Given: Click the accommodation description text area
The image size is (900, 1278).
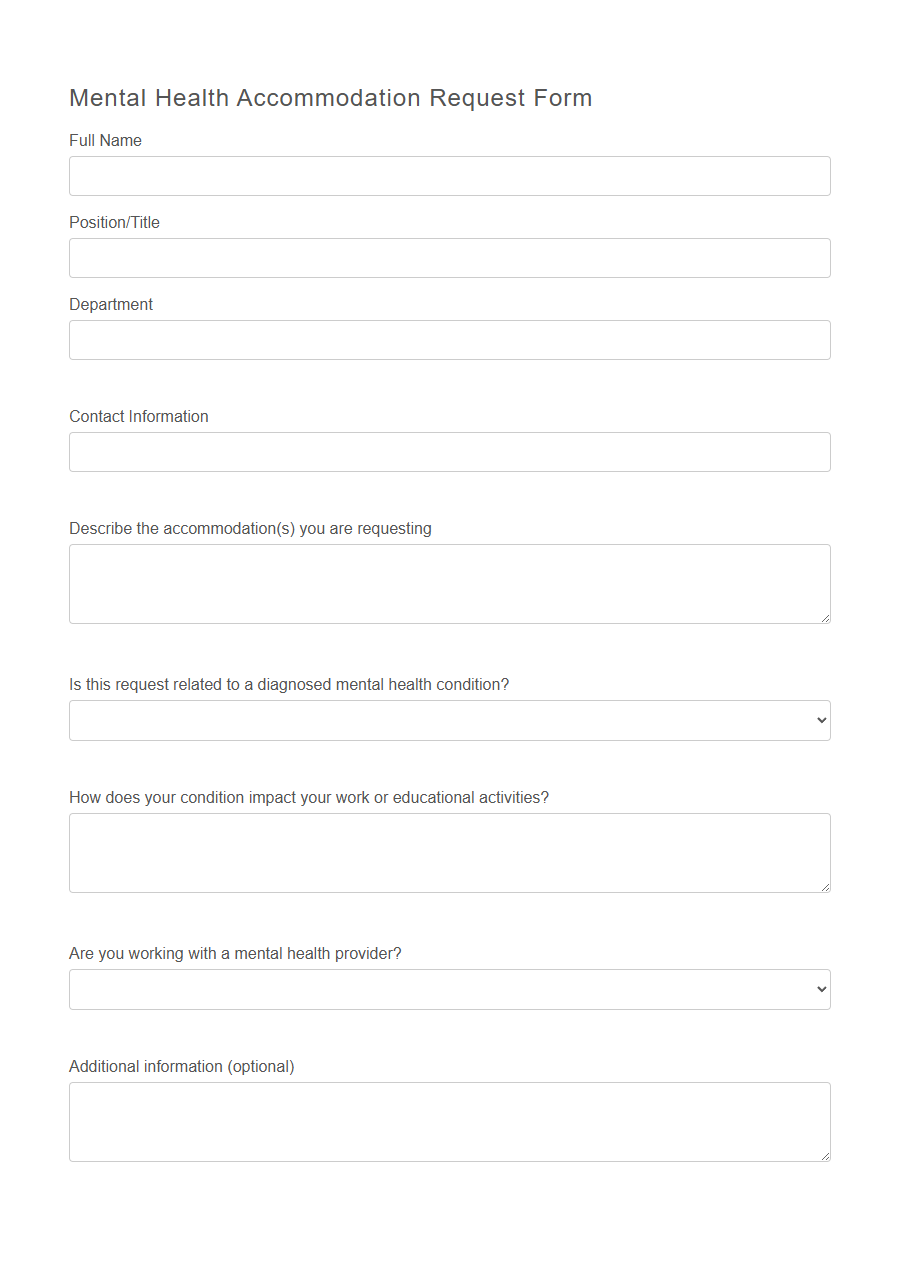Looking at the screenshot, I should click(449, 583).
